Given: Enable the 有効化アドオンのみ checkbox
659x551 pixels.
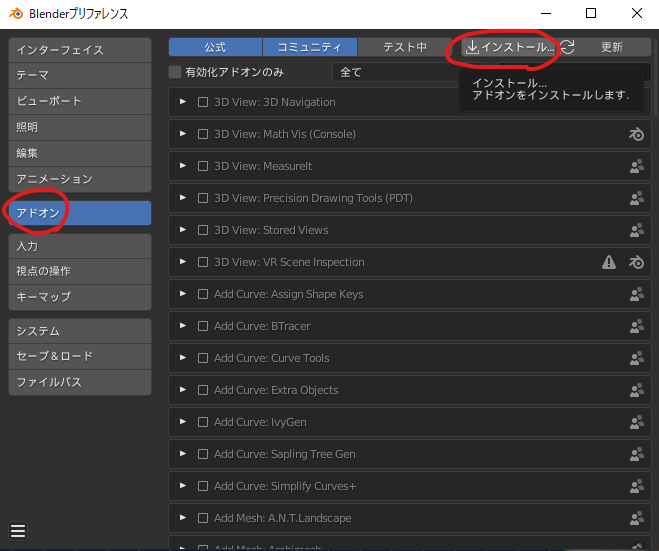Looking at the screenshot, I should [x=175, y=72].
